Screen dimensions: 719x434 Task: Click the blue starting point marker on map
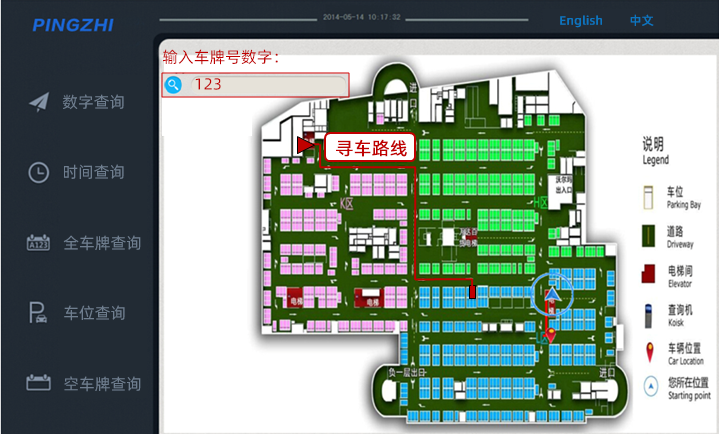click(x=551, y=294)
